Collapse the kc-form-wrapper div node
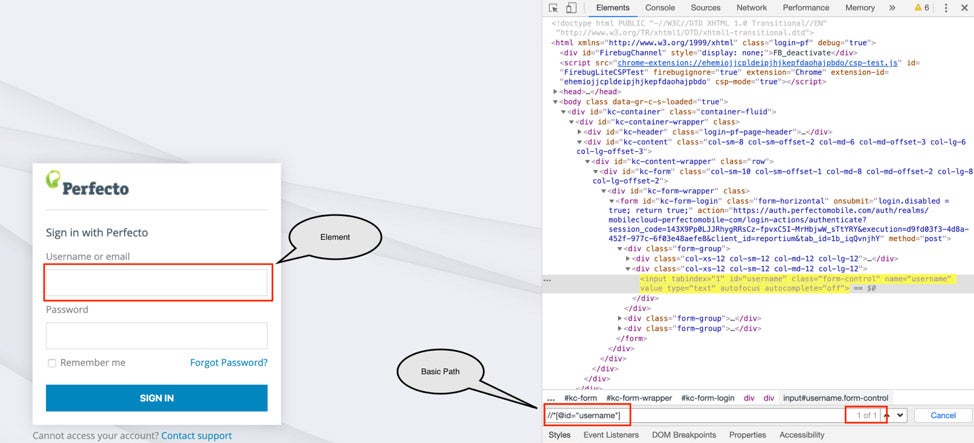The width and height of the screenshot is (974, 443). 604,191
